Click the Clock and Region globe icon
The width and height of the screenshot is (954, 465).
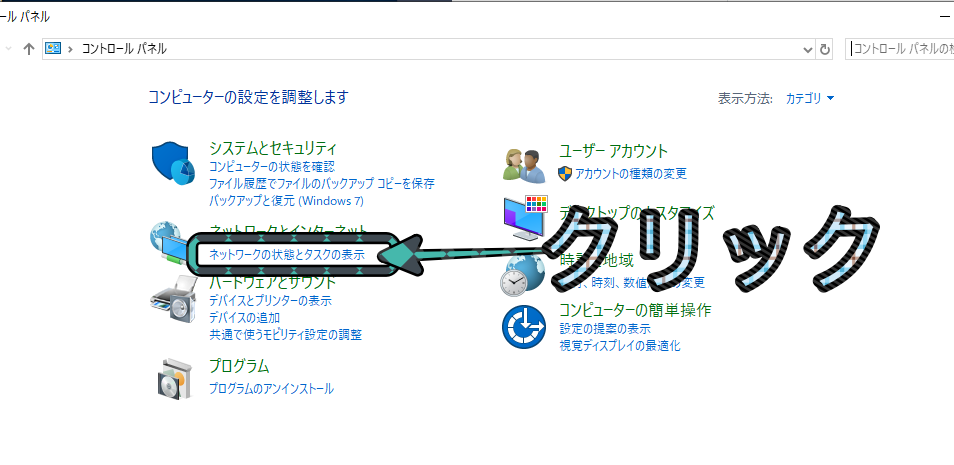518,275
